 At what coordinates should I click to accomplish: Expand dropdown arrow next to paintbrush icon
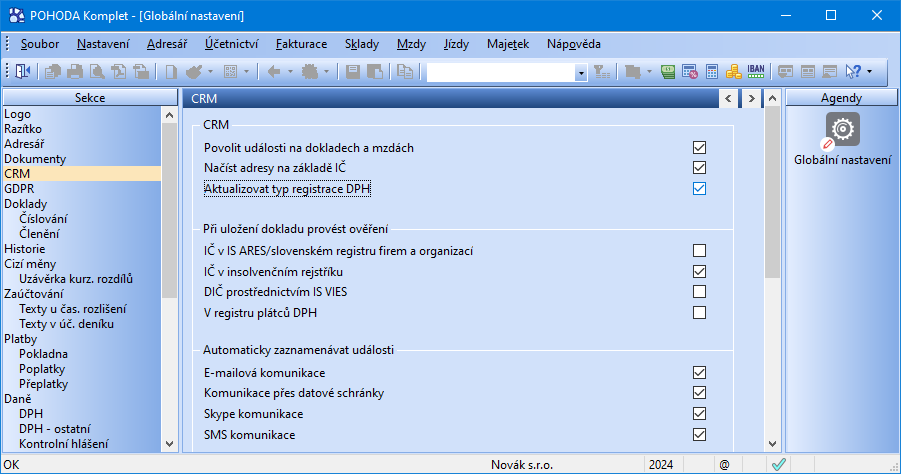point(210,72)
